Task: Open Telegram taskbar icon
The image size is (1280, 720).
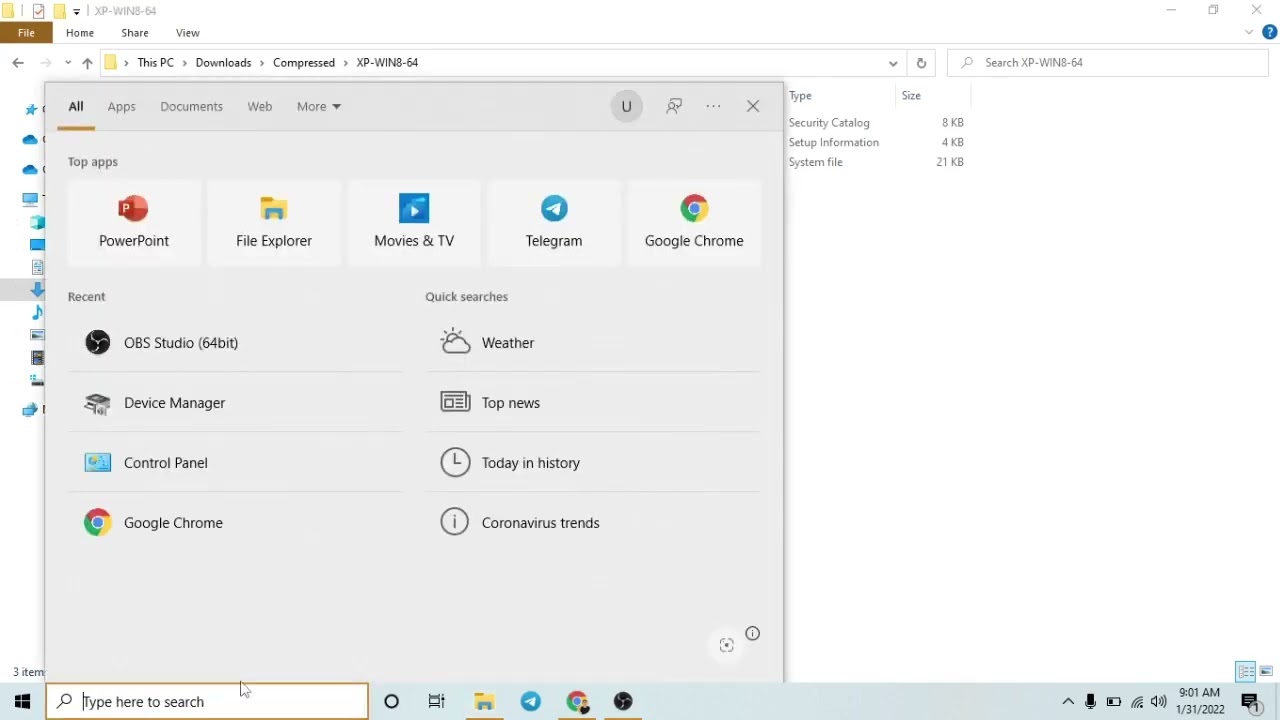Action: point(531,701)
